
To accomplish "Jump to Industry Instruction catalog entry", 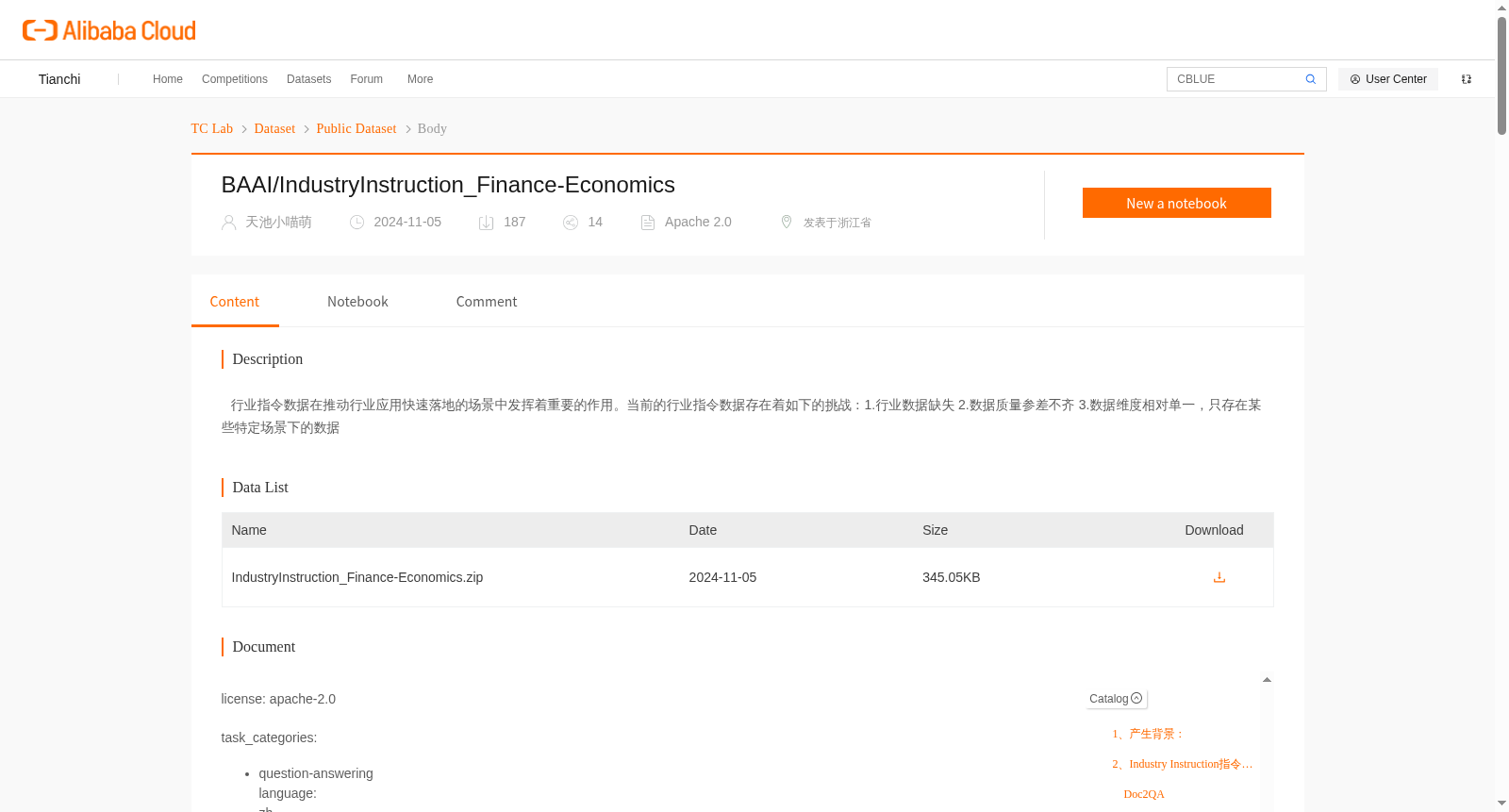I will pos(1183,764).
